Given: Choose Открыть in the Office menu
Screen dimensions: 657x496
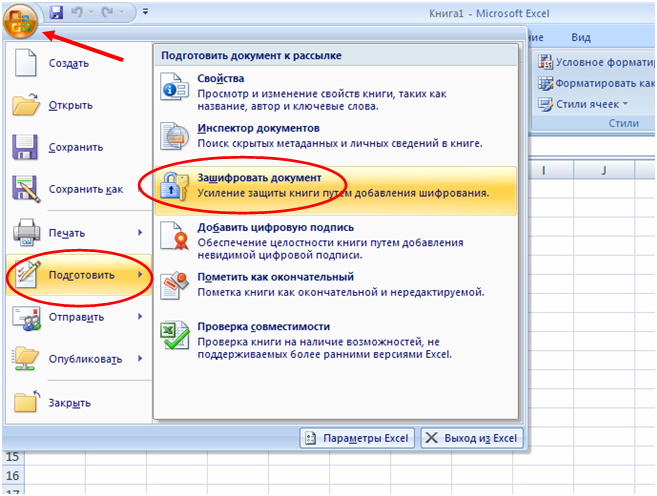Looking at the screenshot, I should [78, 105].
